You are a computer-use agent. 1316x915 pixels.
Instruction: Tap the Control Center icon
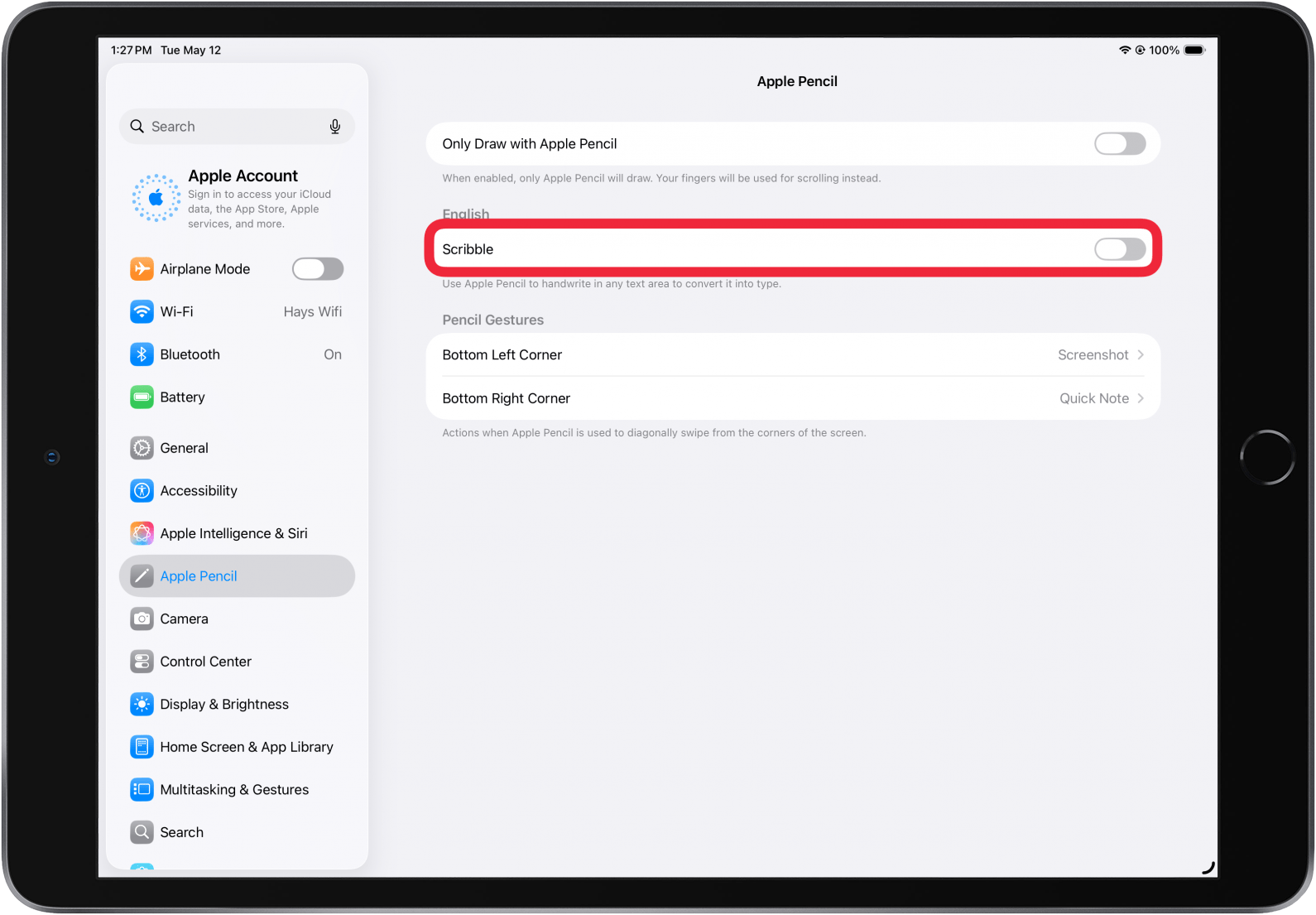(142, 662)
